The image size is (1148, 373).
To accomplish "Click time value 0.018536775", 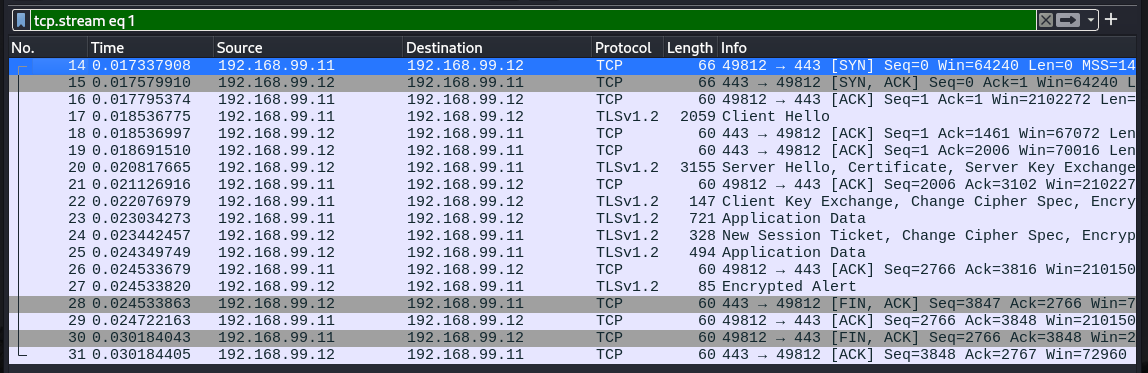I will click(141, 117).
